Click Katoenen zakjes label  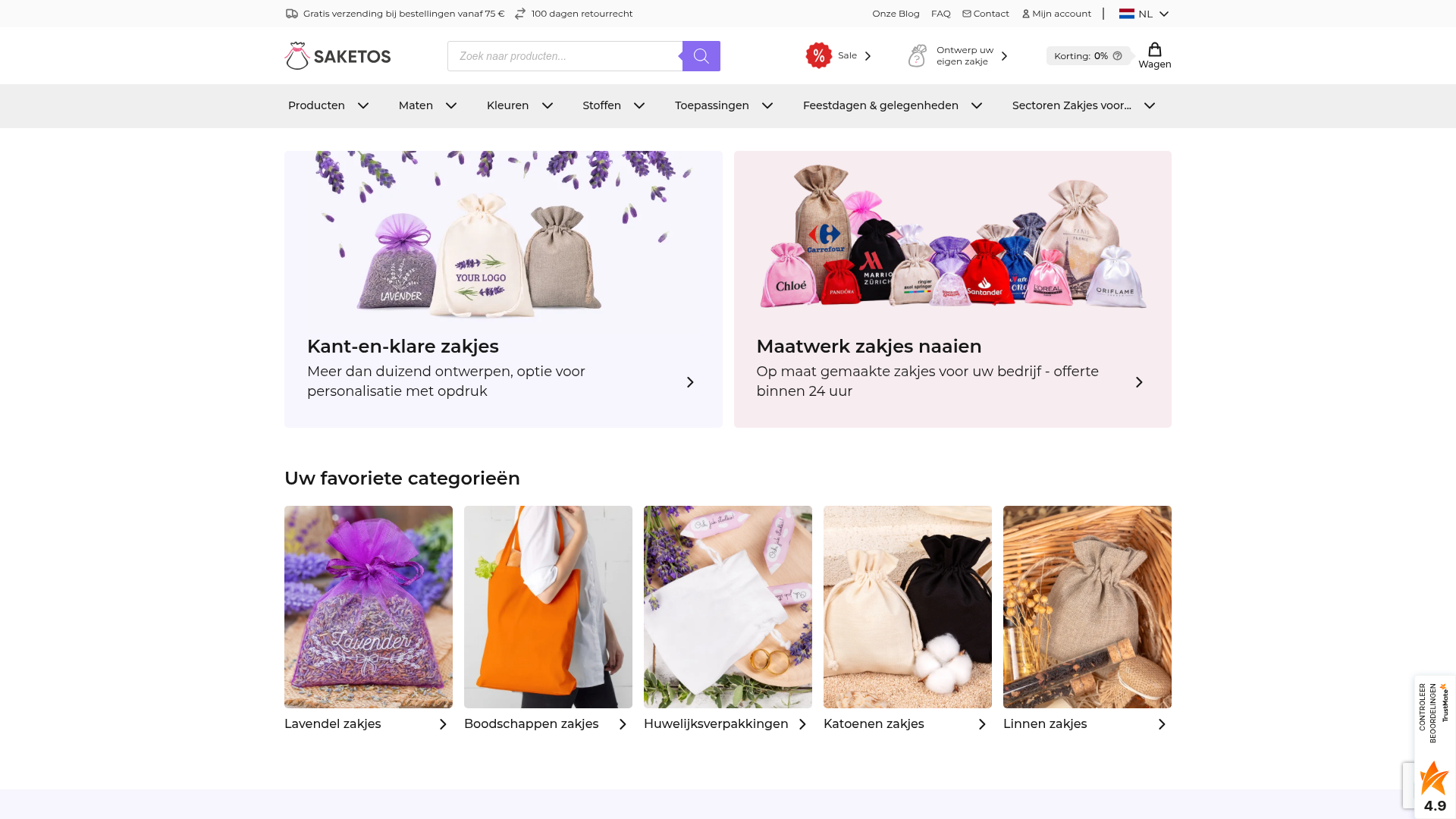click(874, 724)
